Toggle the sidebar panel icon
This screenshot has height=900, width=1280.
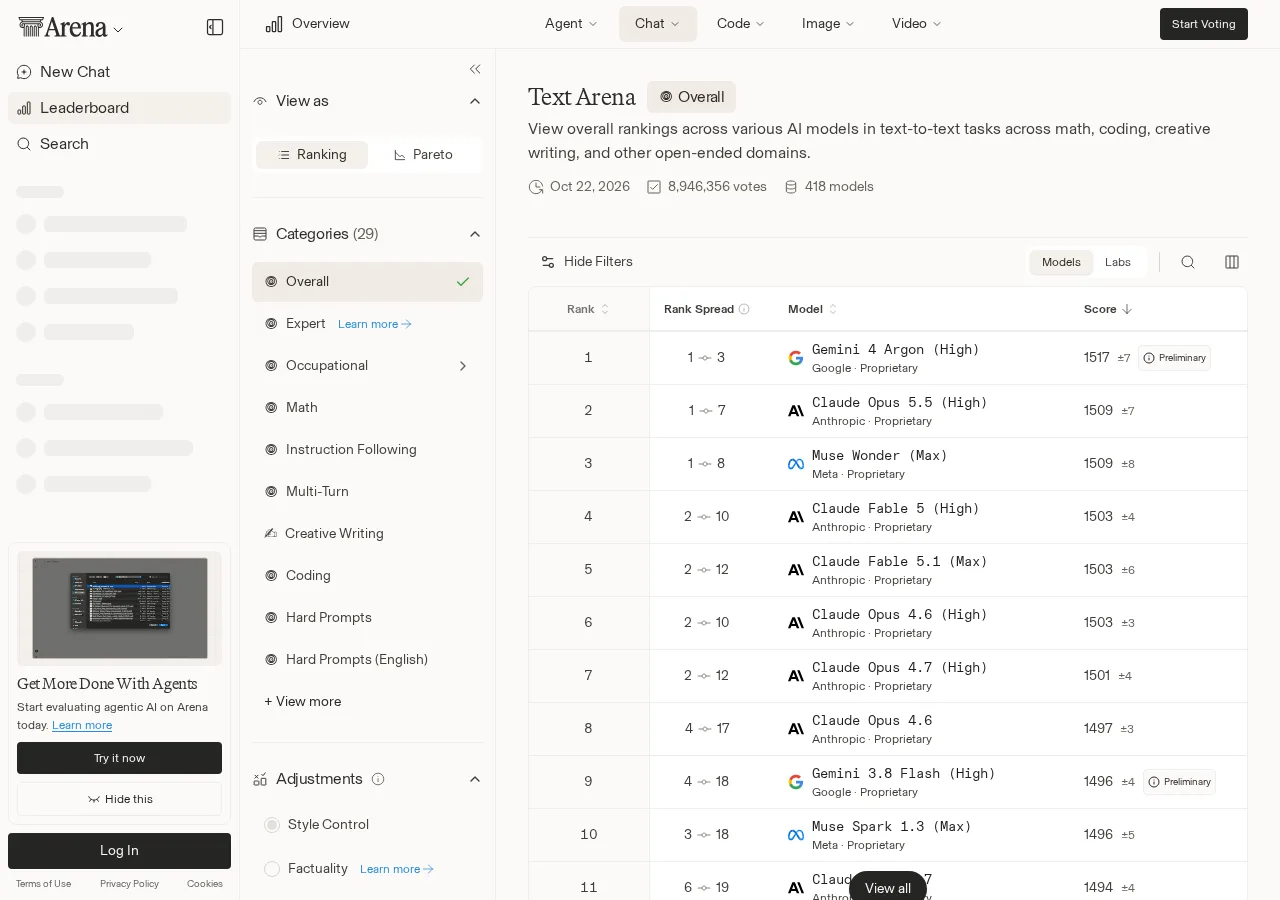(215, 27)
